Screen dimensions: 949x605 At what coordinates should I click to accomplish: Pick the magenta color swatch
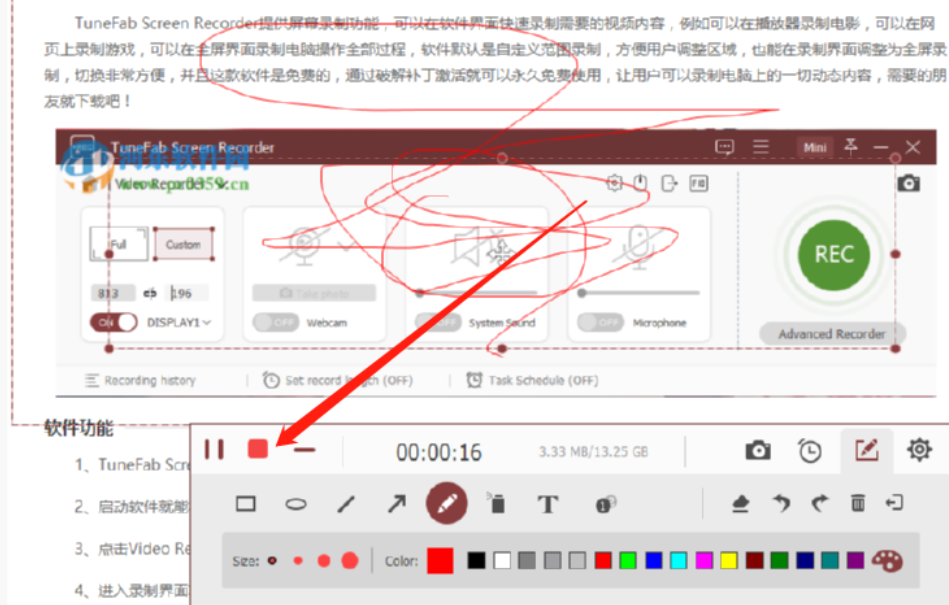[704, 561]
